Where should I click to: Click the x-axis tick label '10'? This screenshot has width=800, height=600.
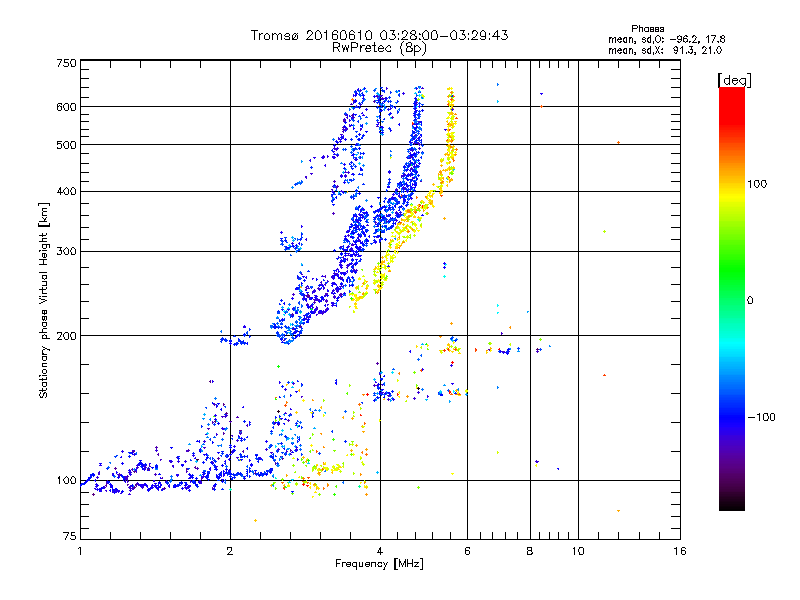(x=578, y=551)
